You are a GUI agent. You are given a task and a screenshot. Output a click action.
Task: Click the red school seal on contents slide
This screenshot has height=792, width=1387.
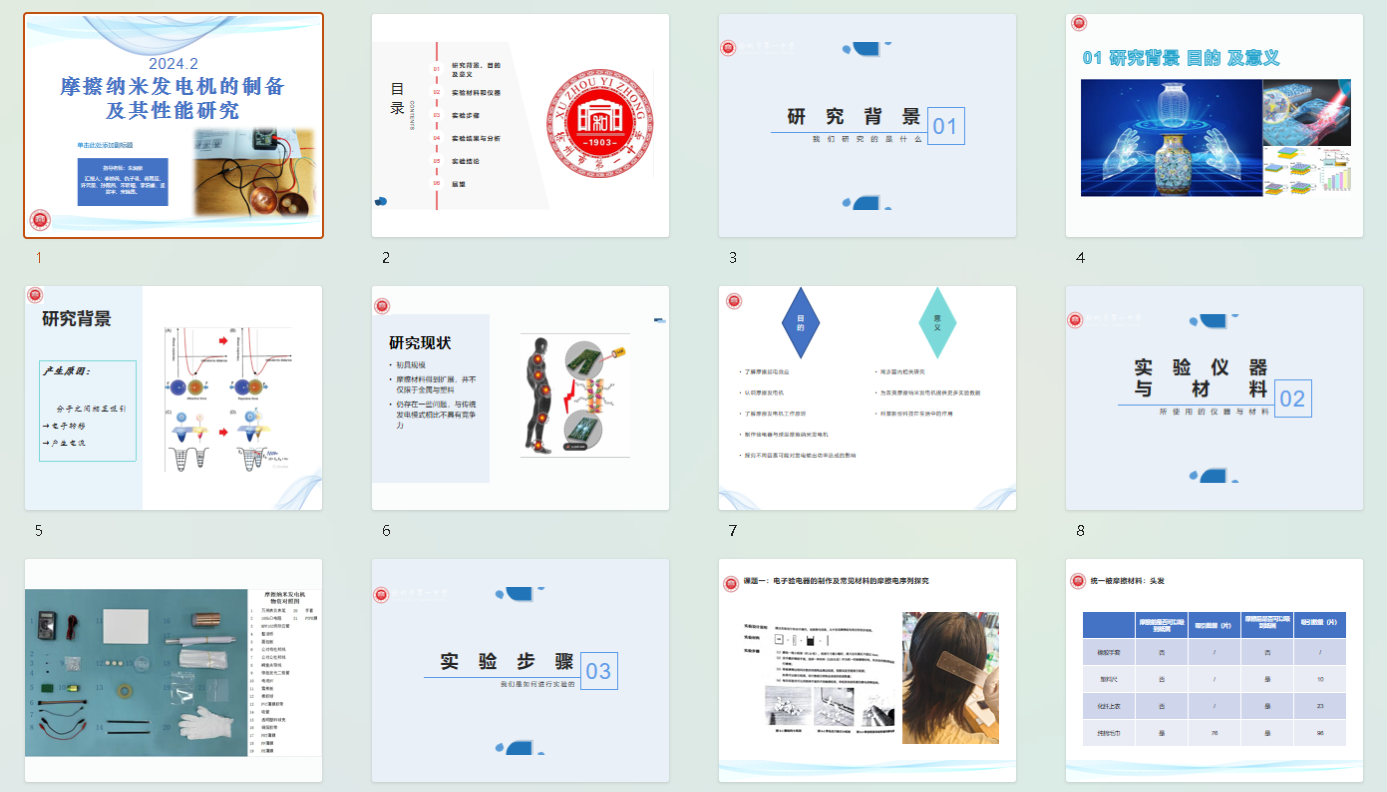click(599, 124)
